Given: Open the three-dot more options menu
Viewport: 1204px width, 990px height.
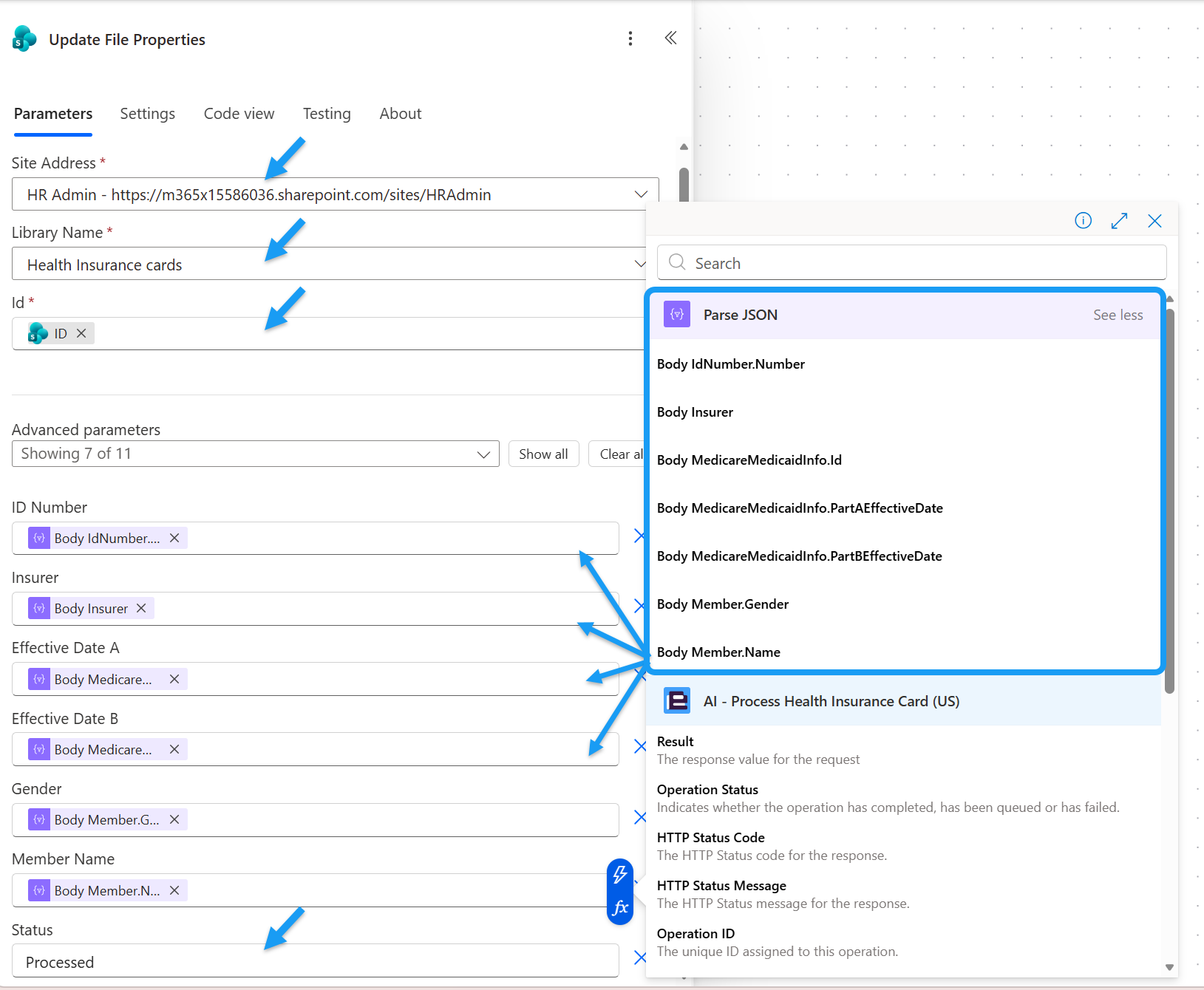Looking at the screenshot, I should click(630, 38).
